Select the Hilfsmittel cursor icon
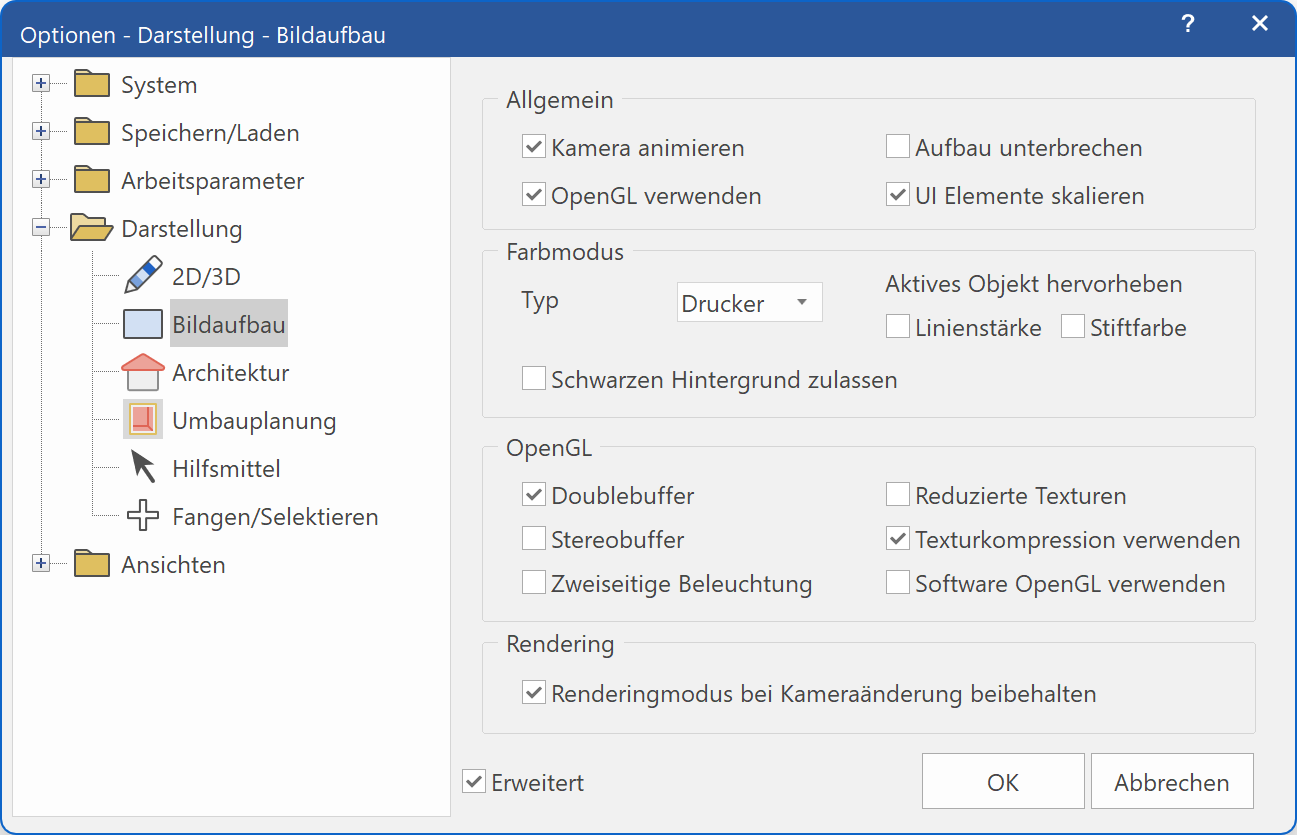Screen dimensions: 1297x835 [142, 467]
